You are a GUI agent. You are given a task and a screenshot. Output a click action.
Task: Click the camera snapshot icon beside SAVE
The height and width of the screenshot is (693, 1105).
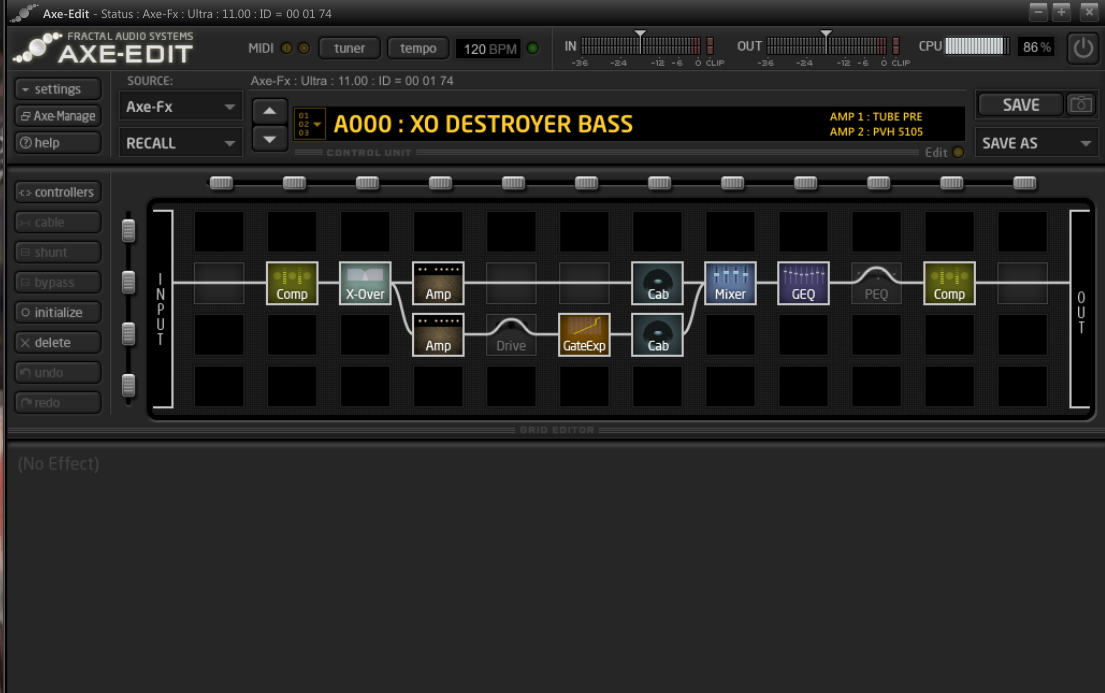click(x=1080, y=105)
